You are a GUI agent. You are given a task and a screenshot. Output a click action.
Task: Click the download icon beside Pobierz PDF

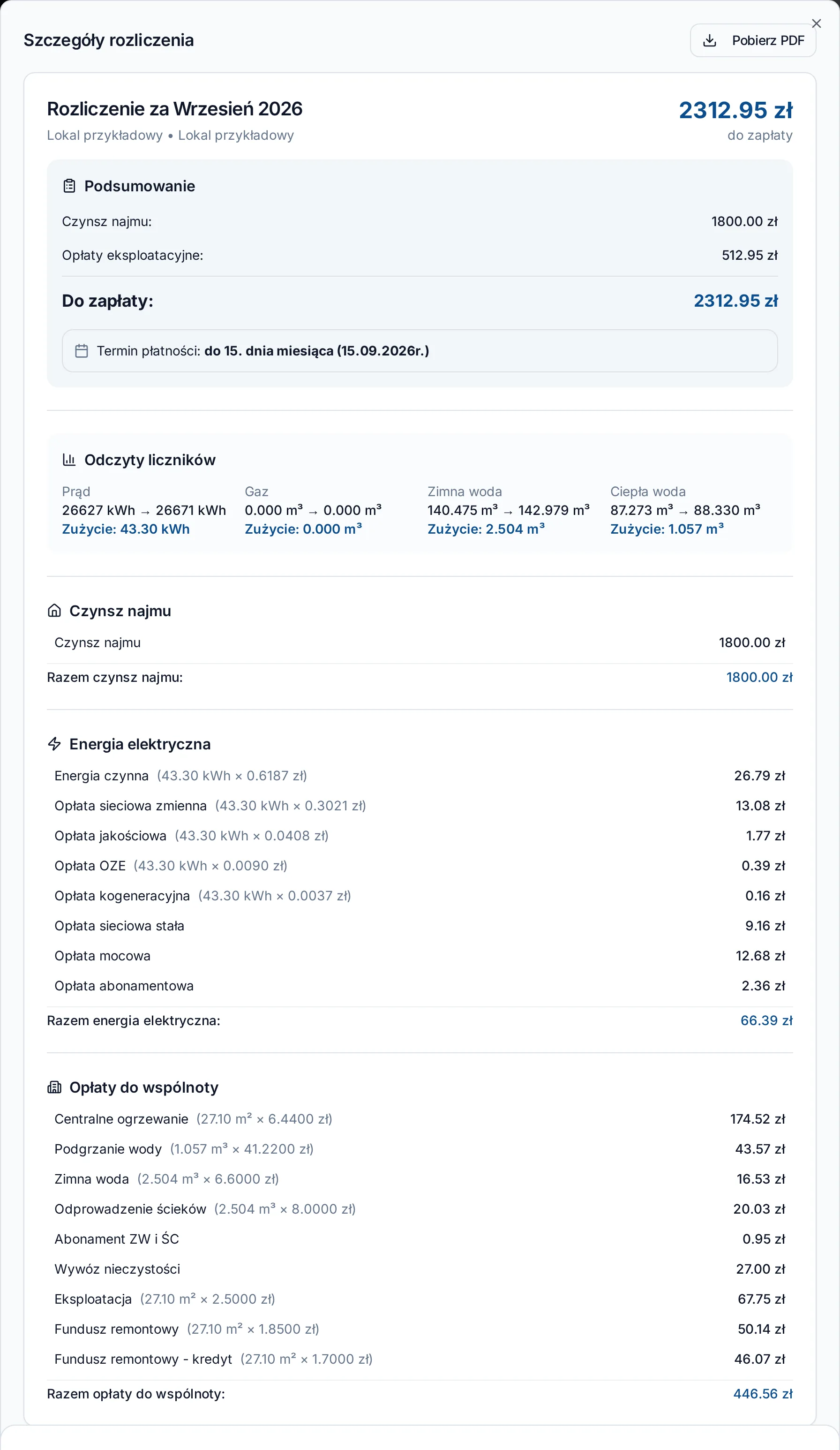[x=709, y=40]
